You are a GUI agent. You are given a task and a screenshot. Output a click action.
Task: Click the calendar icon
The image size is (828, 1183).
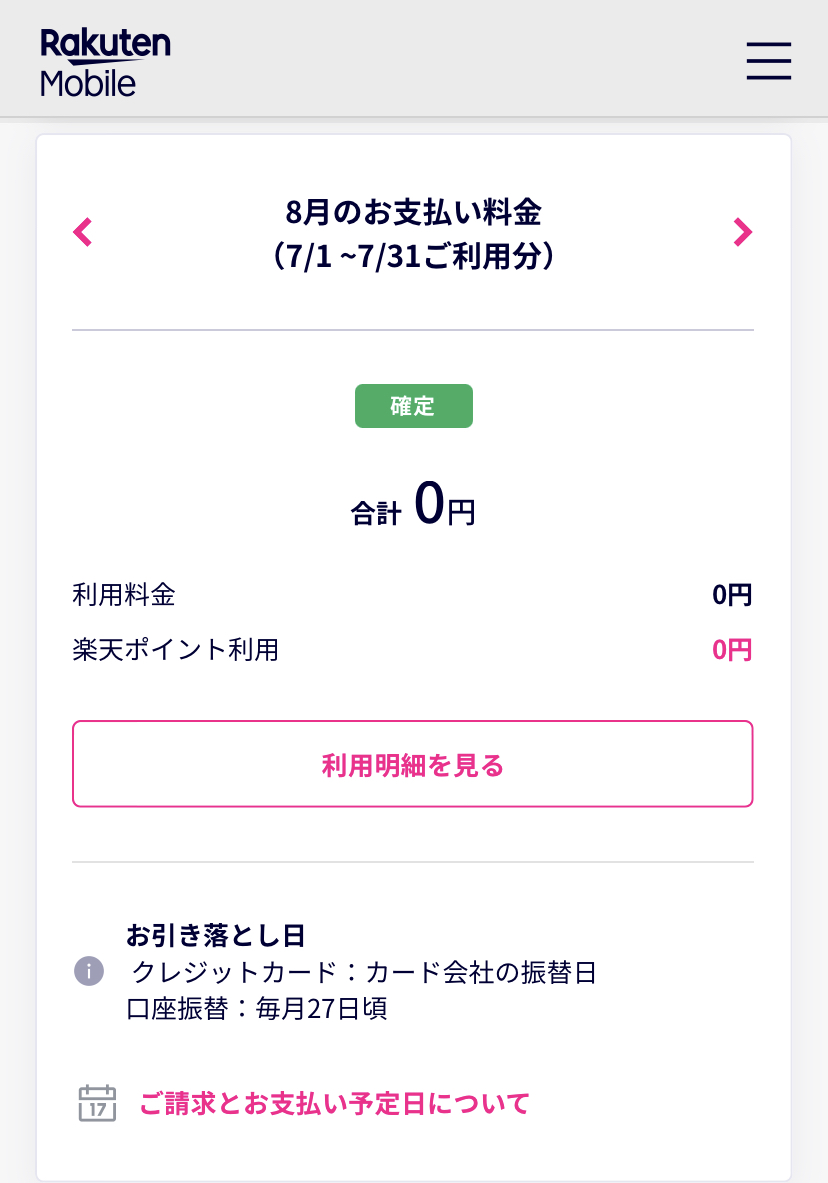tap(97, 1104)
